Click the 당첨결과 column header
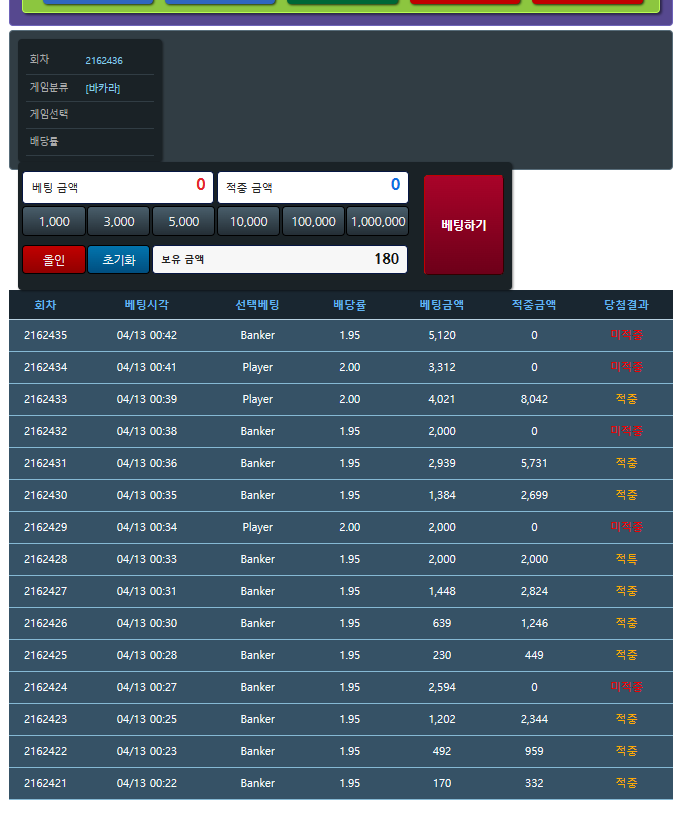Image resolution: width=687 pixels, height=822 pixels. tap(626, 305)
